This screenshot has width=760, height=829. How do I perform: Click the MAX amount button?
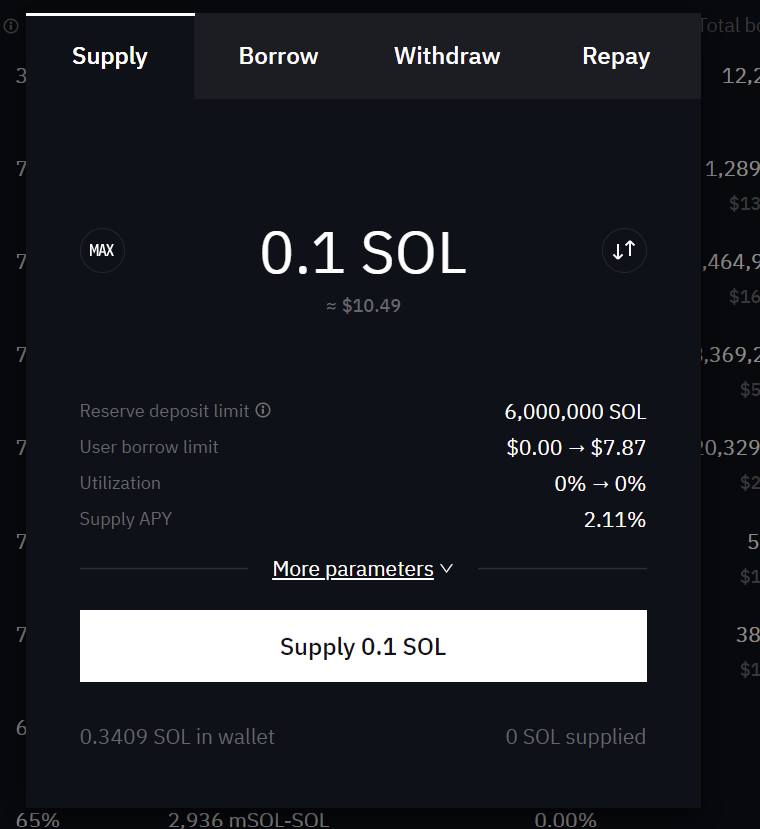coord(102,250)
